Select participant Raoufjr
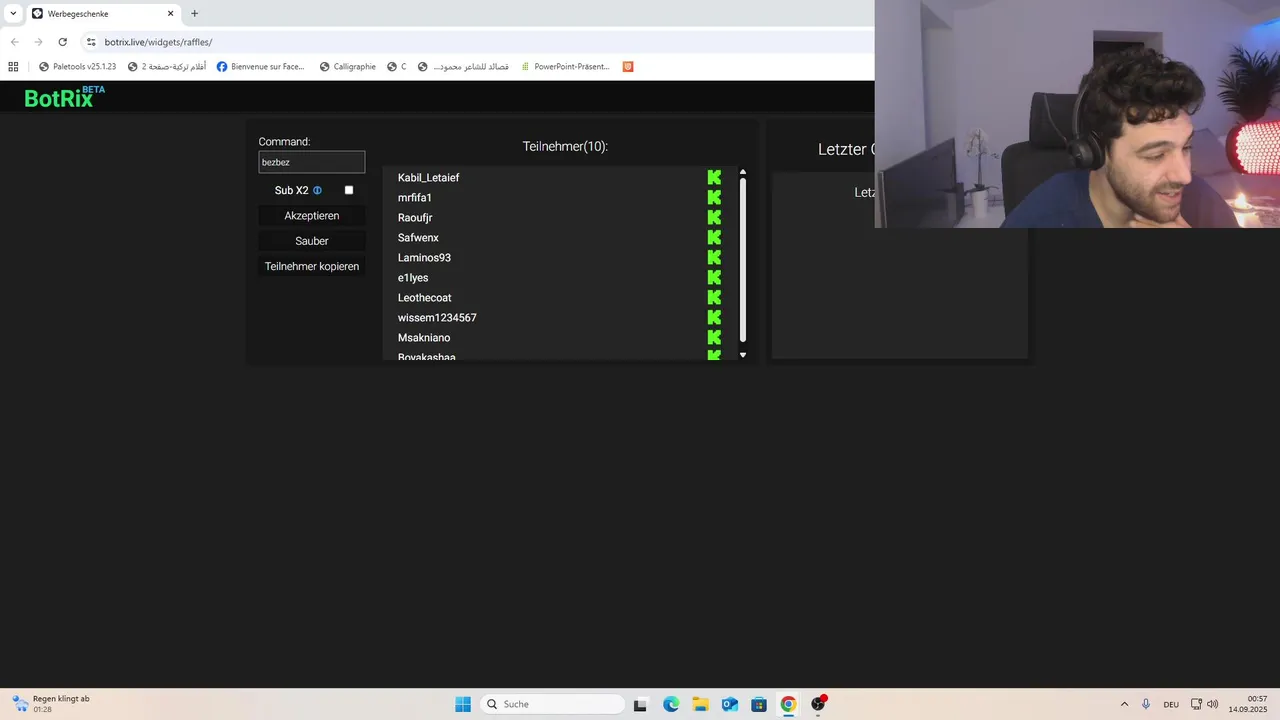Viewport: 1280px width, 720px height. coord(415,217)
